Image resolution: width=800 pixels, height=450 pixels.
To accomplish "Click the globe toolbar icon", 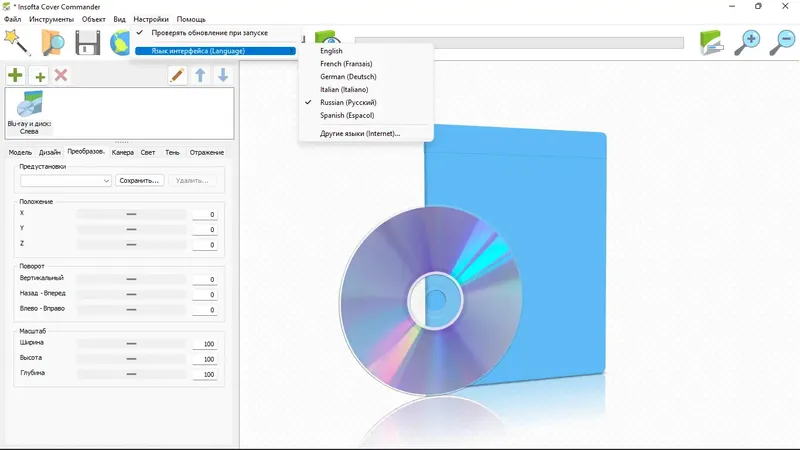I will coord(120,43).
